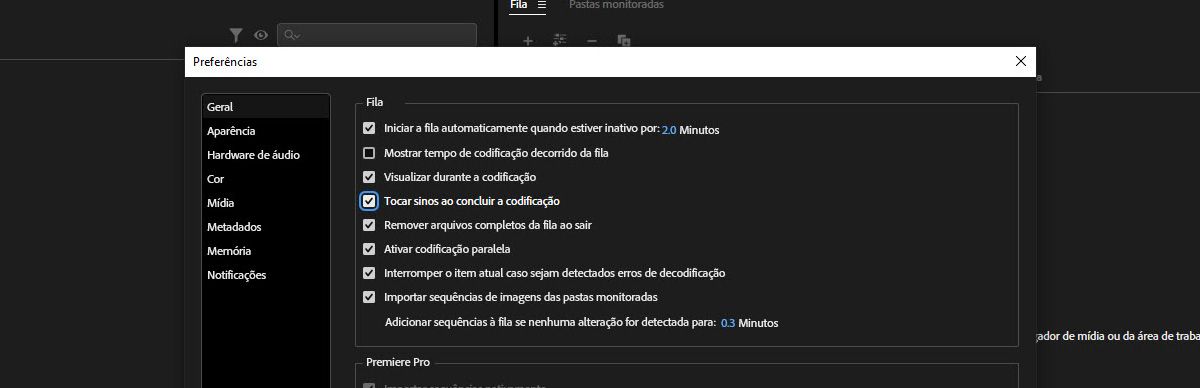Click the Premiere Pro section heading
The image size is (1200, 388).
point(398,362)
